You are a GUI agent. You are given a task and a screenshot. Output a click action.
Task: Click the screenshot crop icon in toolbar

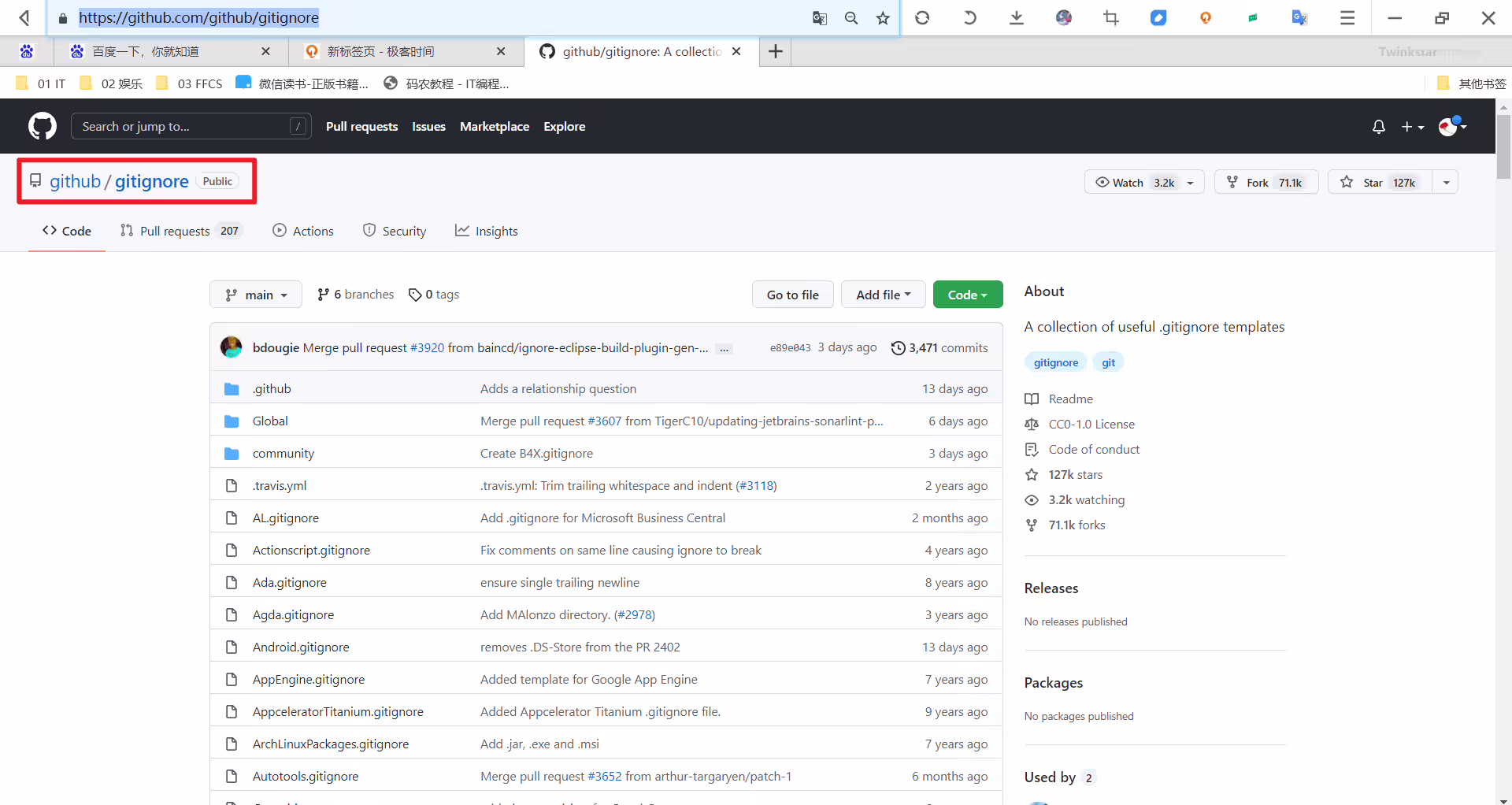(1111, 17)
